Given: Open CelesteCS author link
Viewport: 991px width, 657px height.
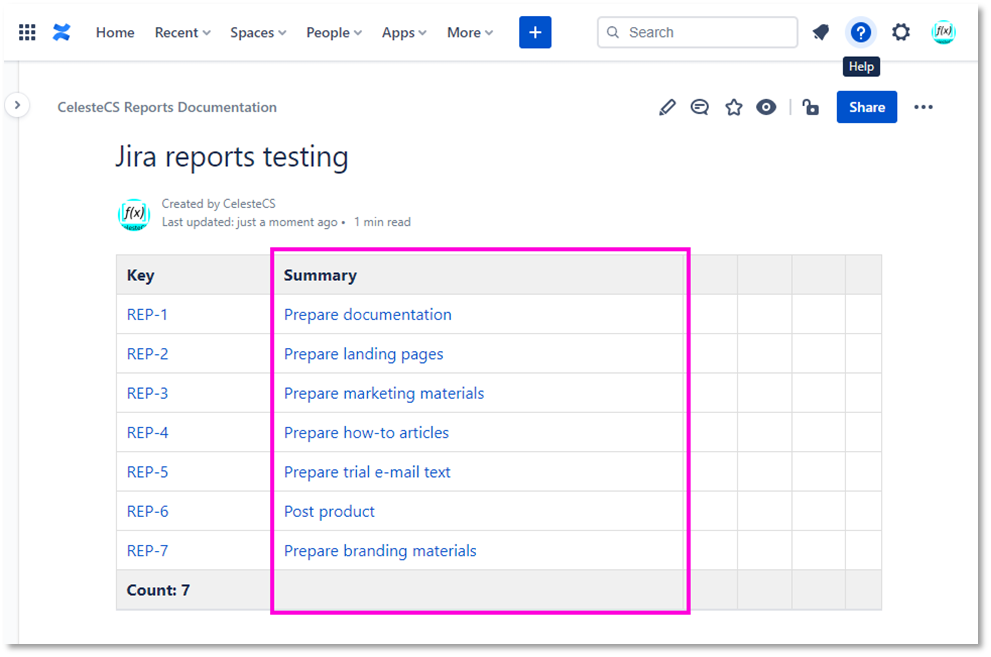Looking at the screenshot, I should point(249,204).
